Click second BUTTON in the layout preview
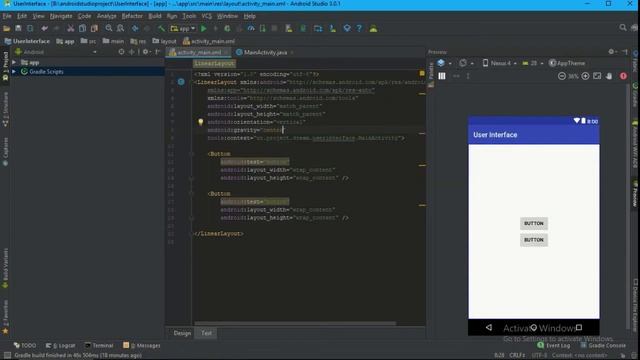This screenshot has height=360, width=640. pos(534,240)
